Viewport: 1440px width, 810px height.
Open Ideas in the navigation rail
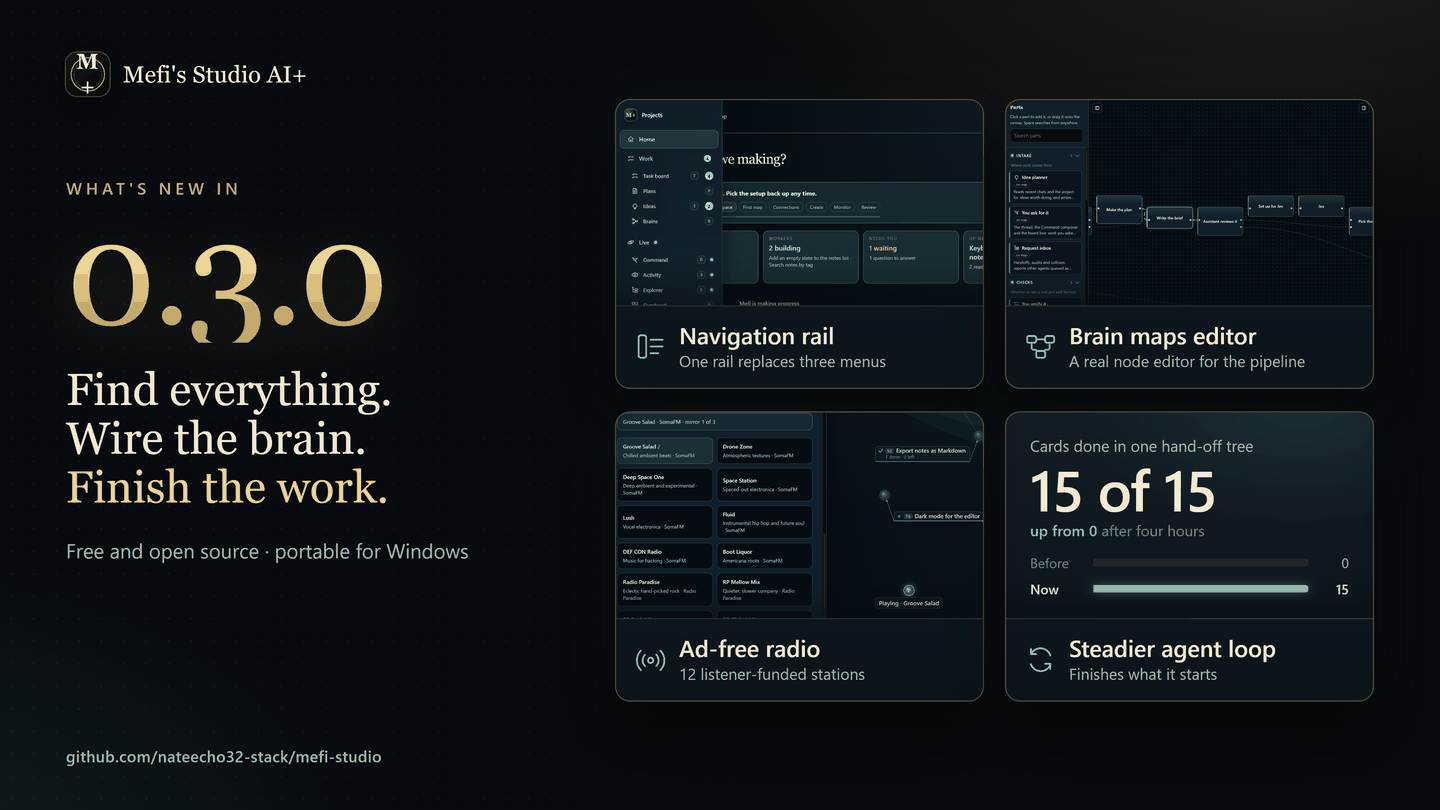coord(670,206)
